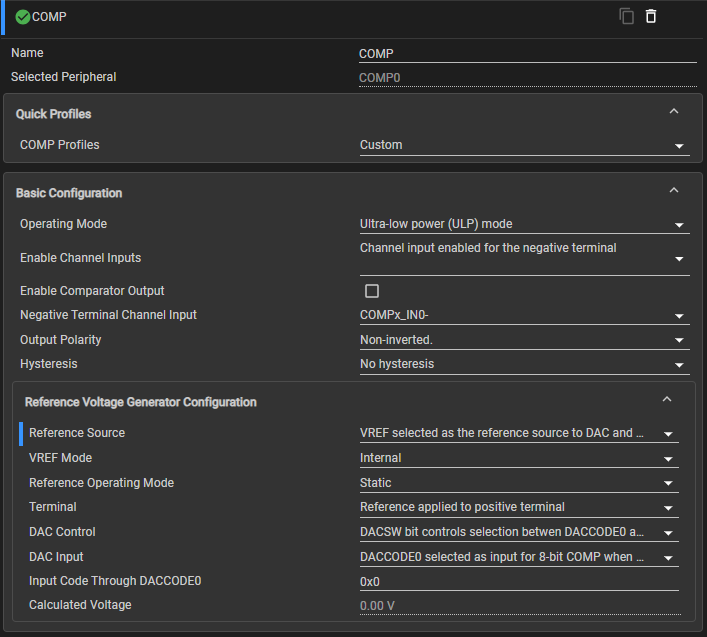Click the DAC Input label
The image size is (707, 637).
tap(56, 557)
